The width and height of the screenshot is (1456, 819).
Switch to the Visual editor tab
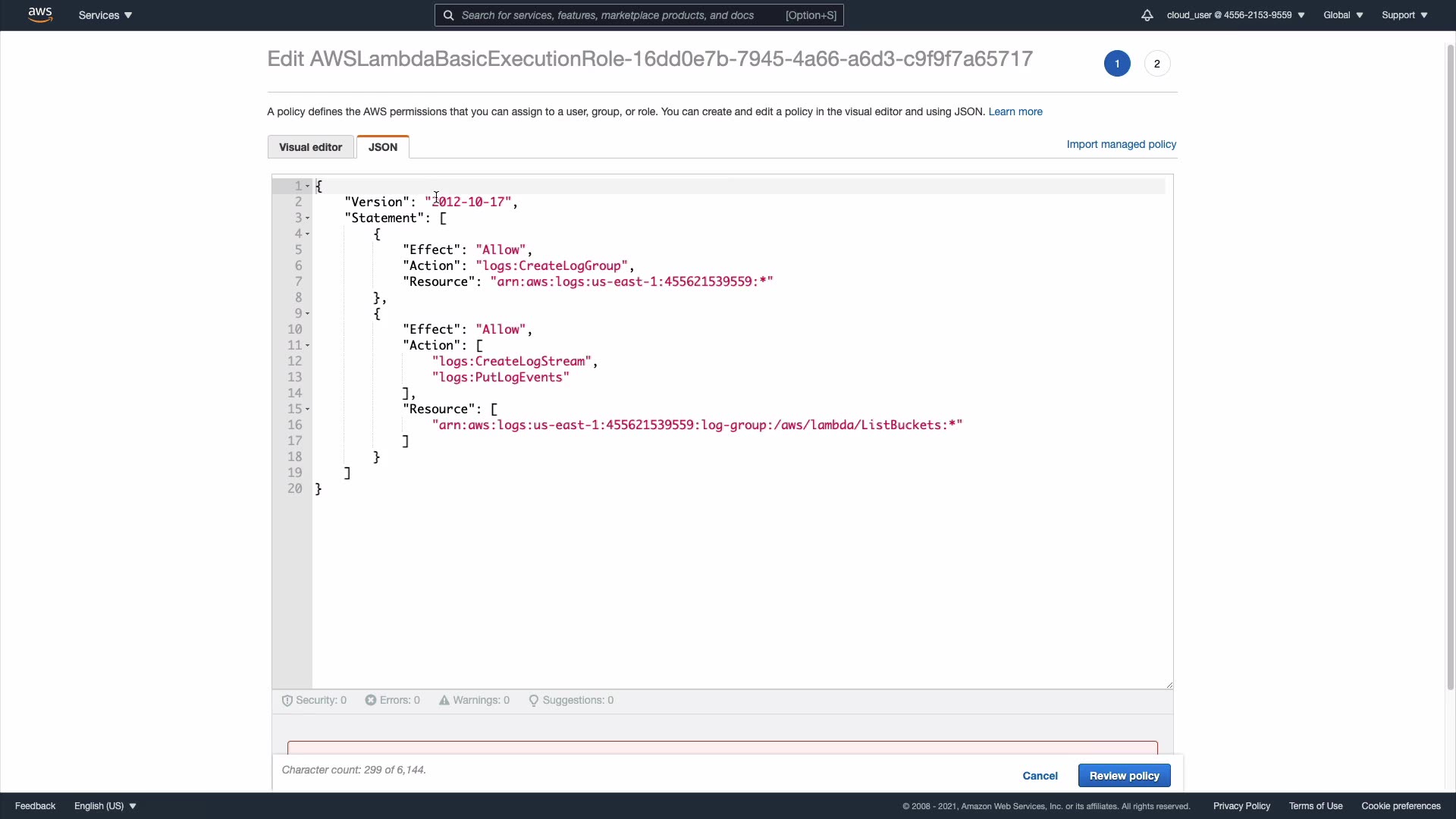tap(310, 147)
